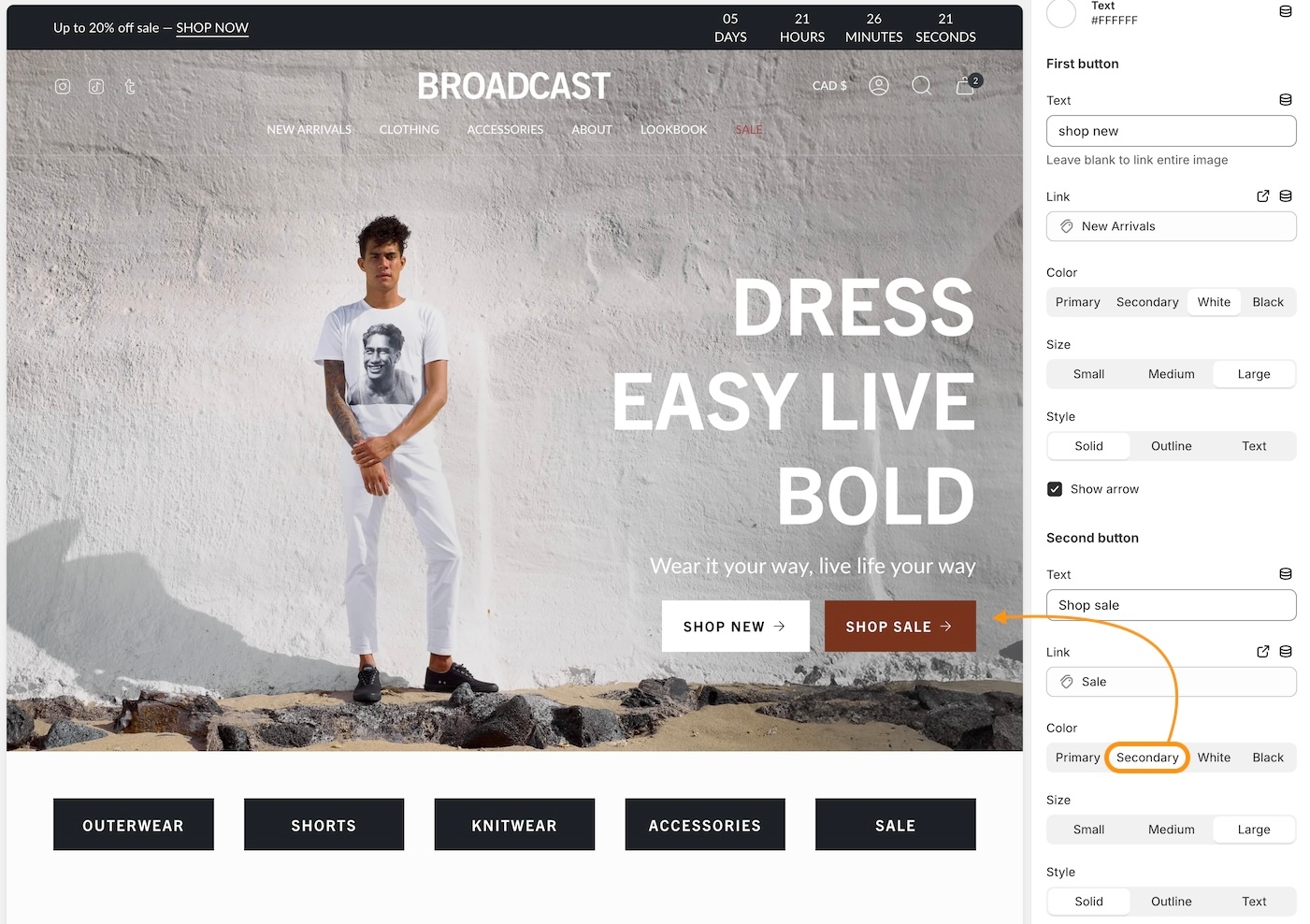Open the shopping cart icon
The width and height of the screenshot is (1310, 924).
[x=966, y=86]
